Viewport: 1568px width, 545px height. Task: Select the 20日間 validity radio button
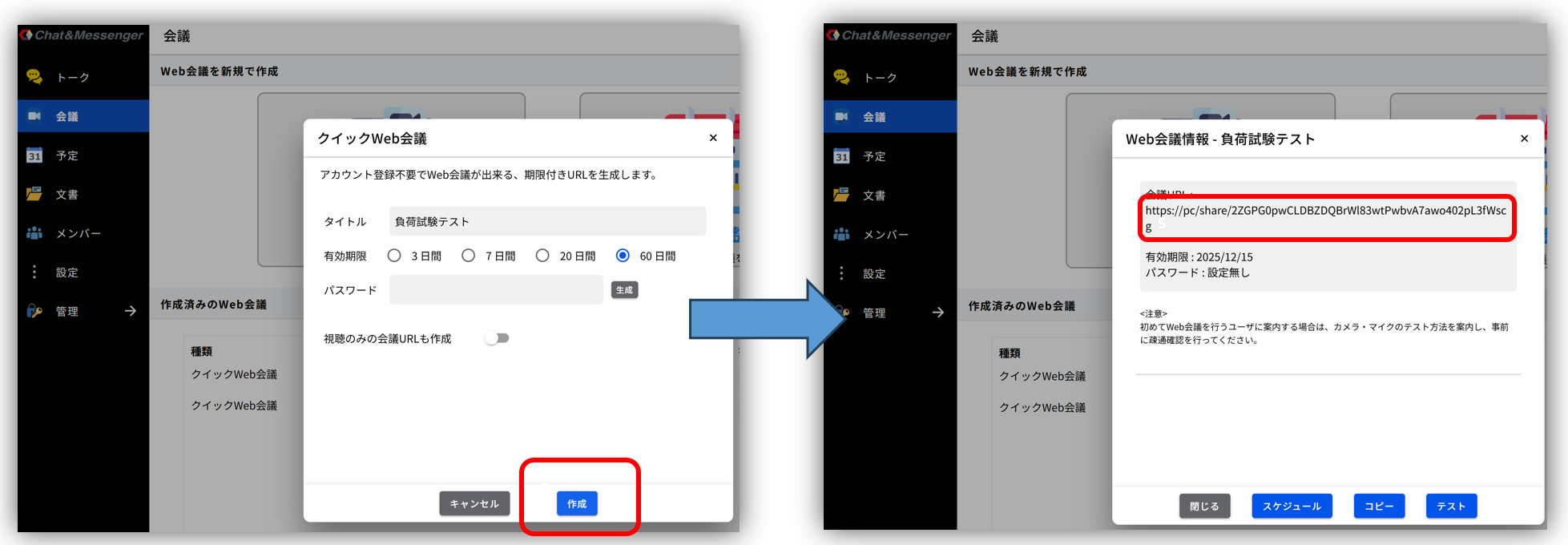542,256
